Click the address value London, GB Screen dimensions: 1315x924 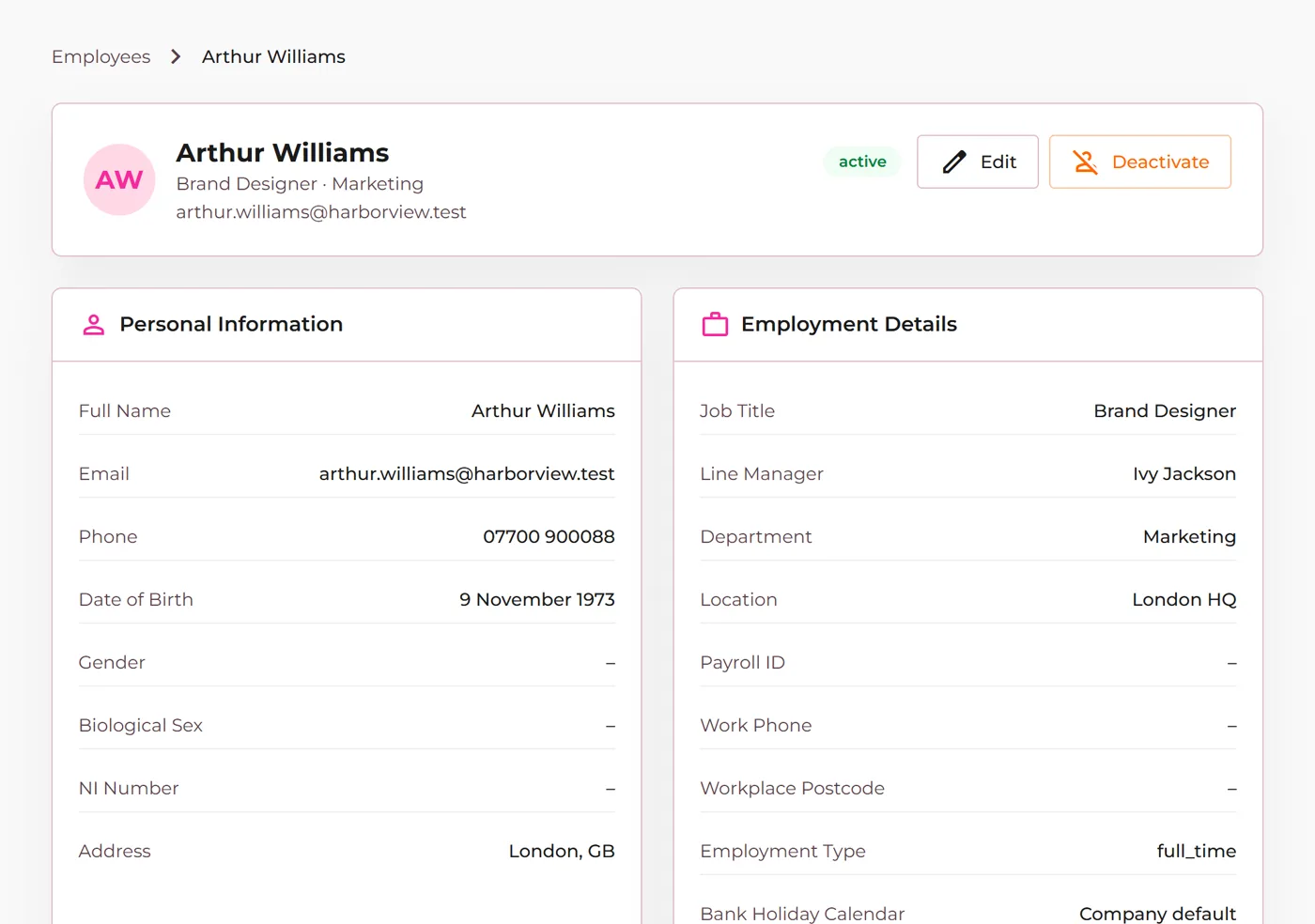click(x=562, y=852)
